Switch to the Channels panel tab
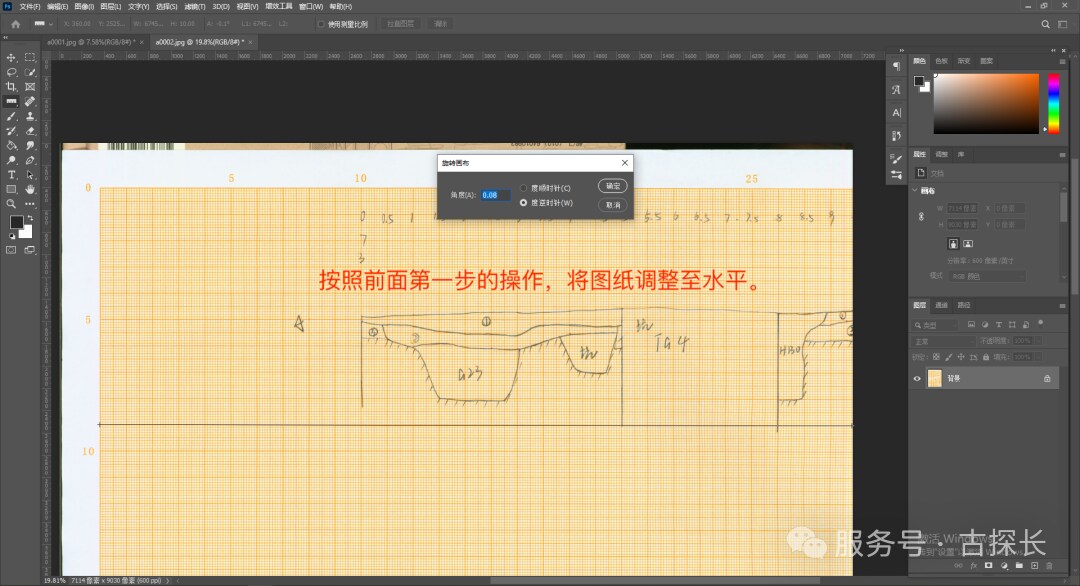 942,305
